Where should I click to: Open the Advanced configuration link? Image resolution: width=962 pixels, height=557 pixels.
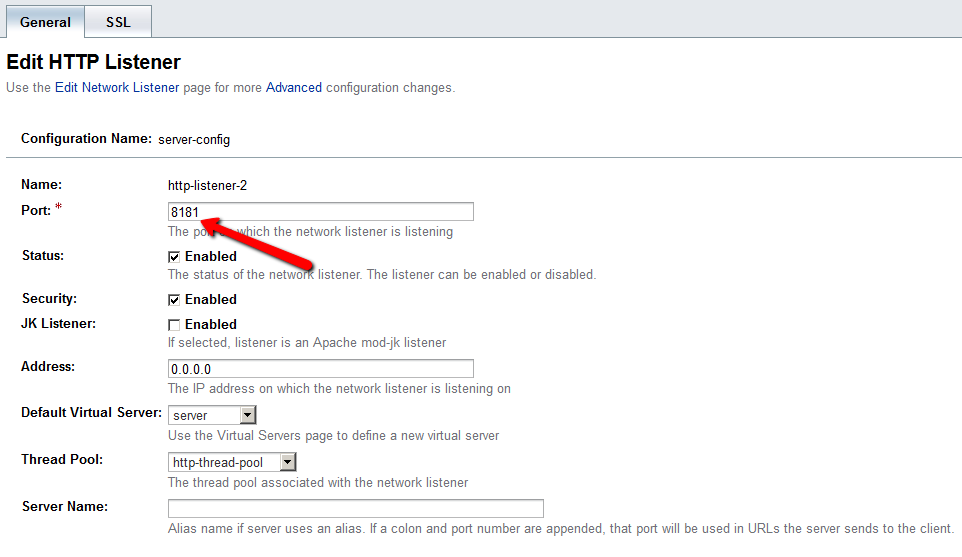(x=294, y=88)
